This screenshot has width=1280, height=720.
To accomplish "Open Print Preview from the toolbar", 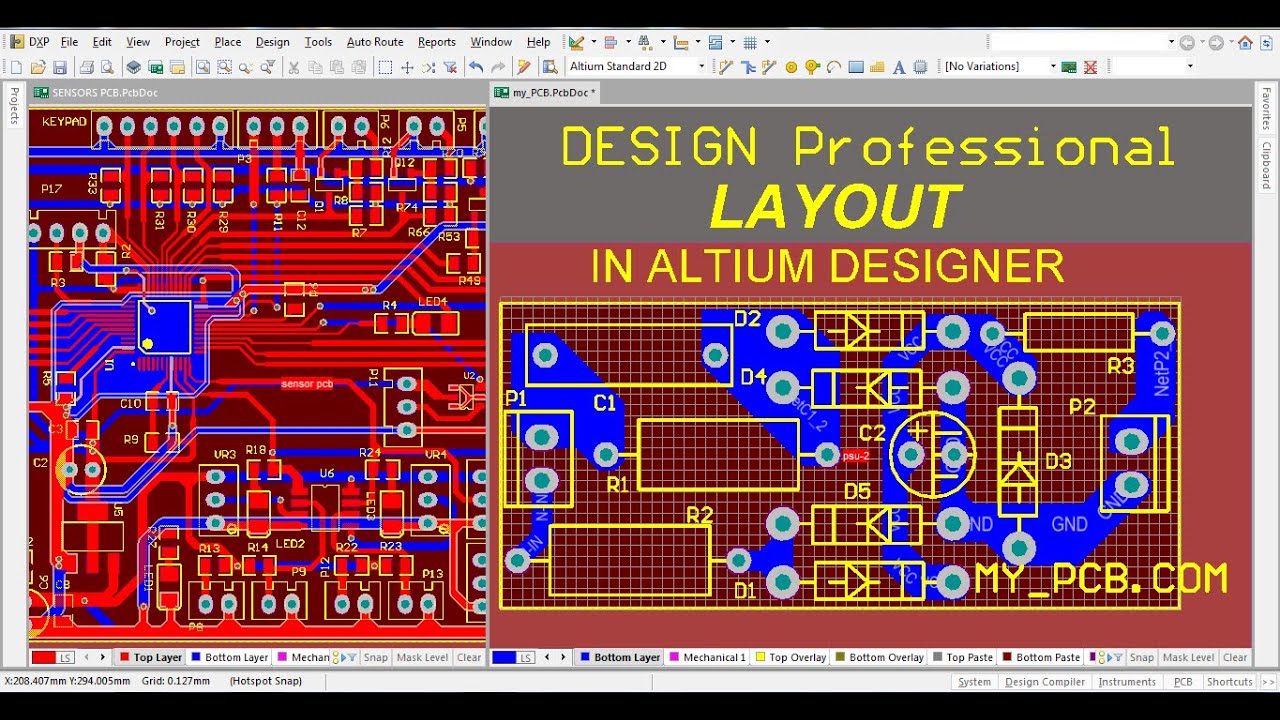I will click(107, 67).
